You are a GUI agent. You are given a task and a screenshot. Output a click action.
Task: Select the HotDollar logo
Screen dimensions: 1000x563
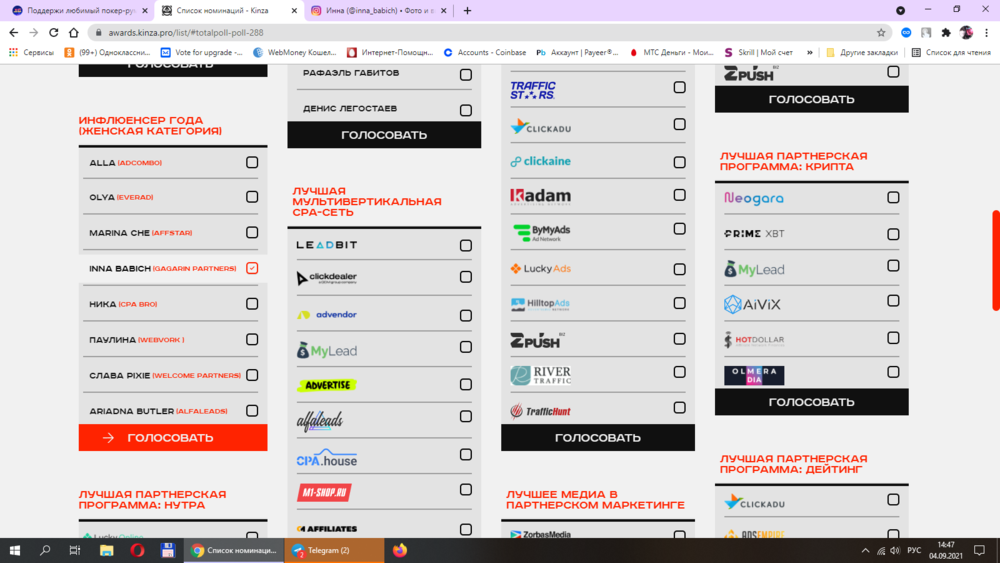pos(754,340)
